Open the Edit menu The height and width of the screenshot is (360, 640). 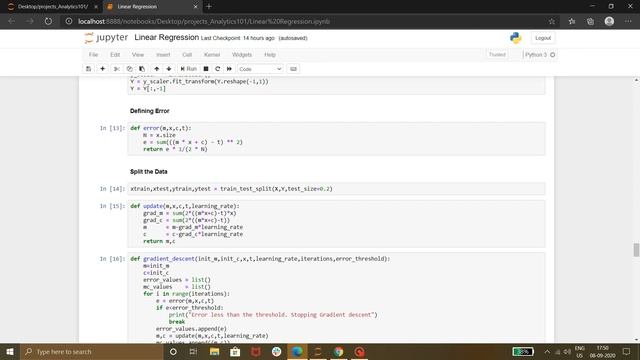click(x=115, y=55)
